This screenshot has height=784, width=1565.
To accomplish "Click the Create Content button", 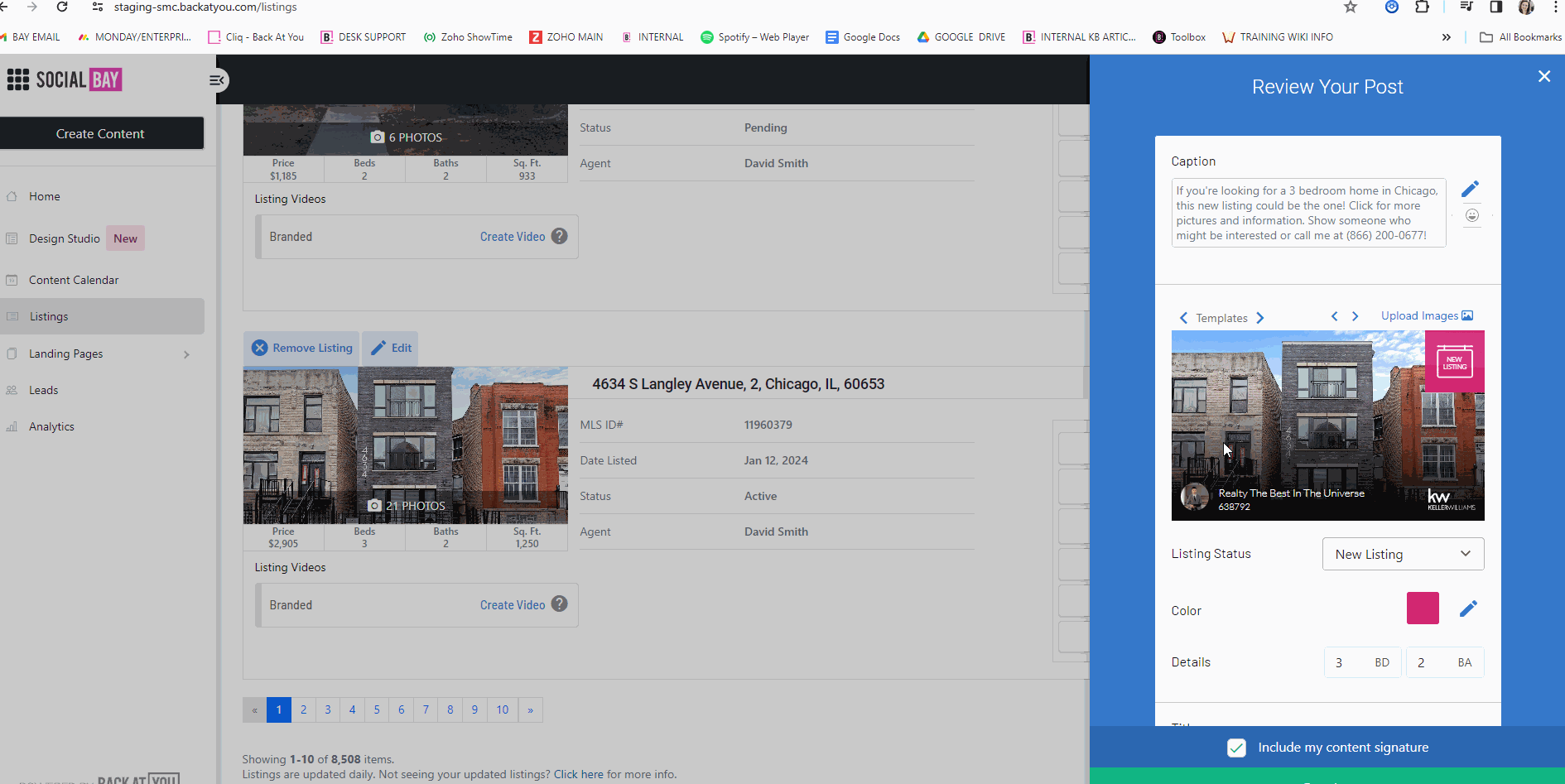I will pyautogui.click(x=100, y=133).
